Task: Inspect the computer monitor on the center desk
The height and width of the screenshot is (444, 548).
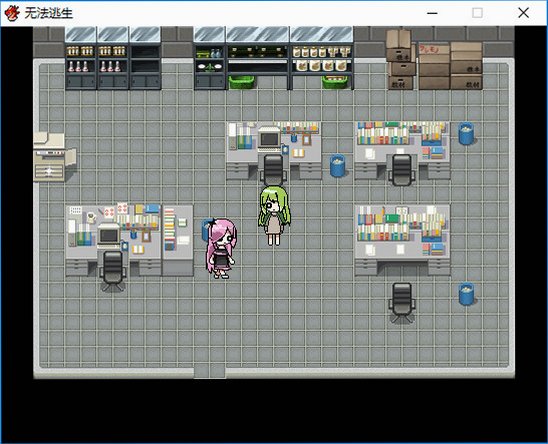Action: [269, 139]
